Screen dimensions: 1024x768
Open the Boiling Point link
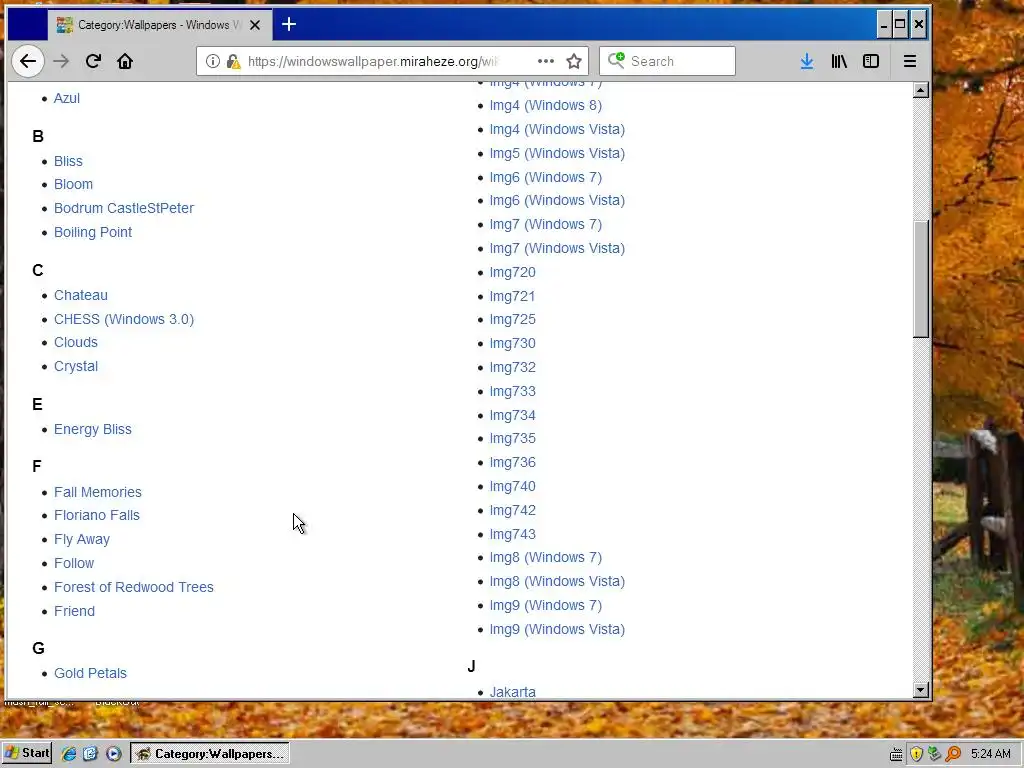point(93,232)
